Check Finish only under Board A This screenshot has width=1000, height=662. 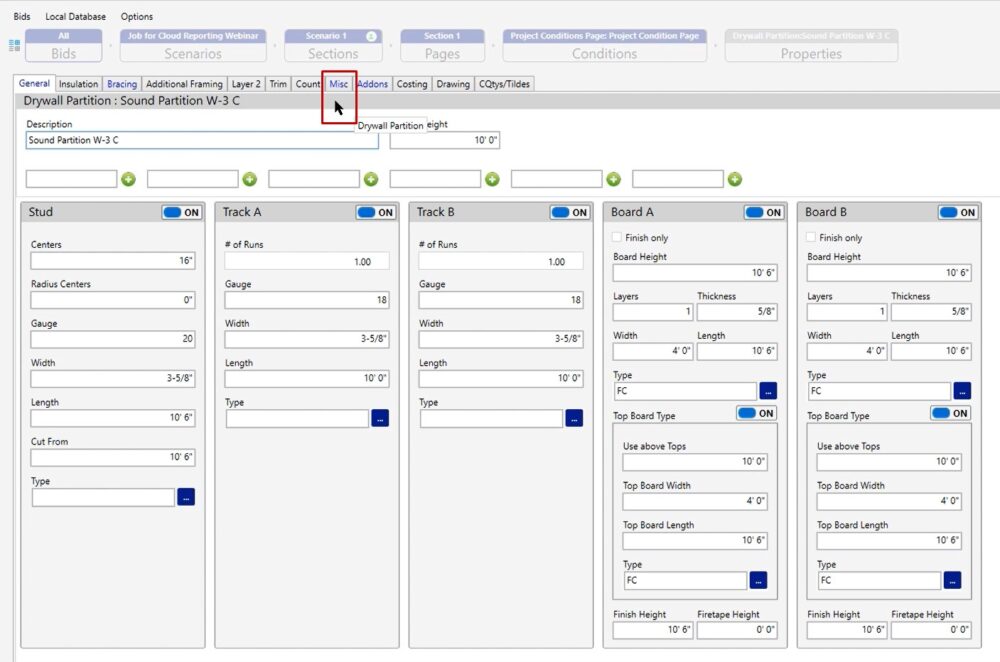pos(617,238)
